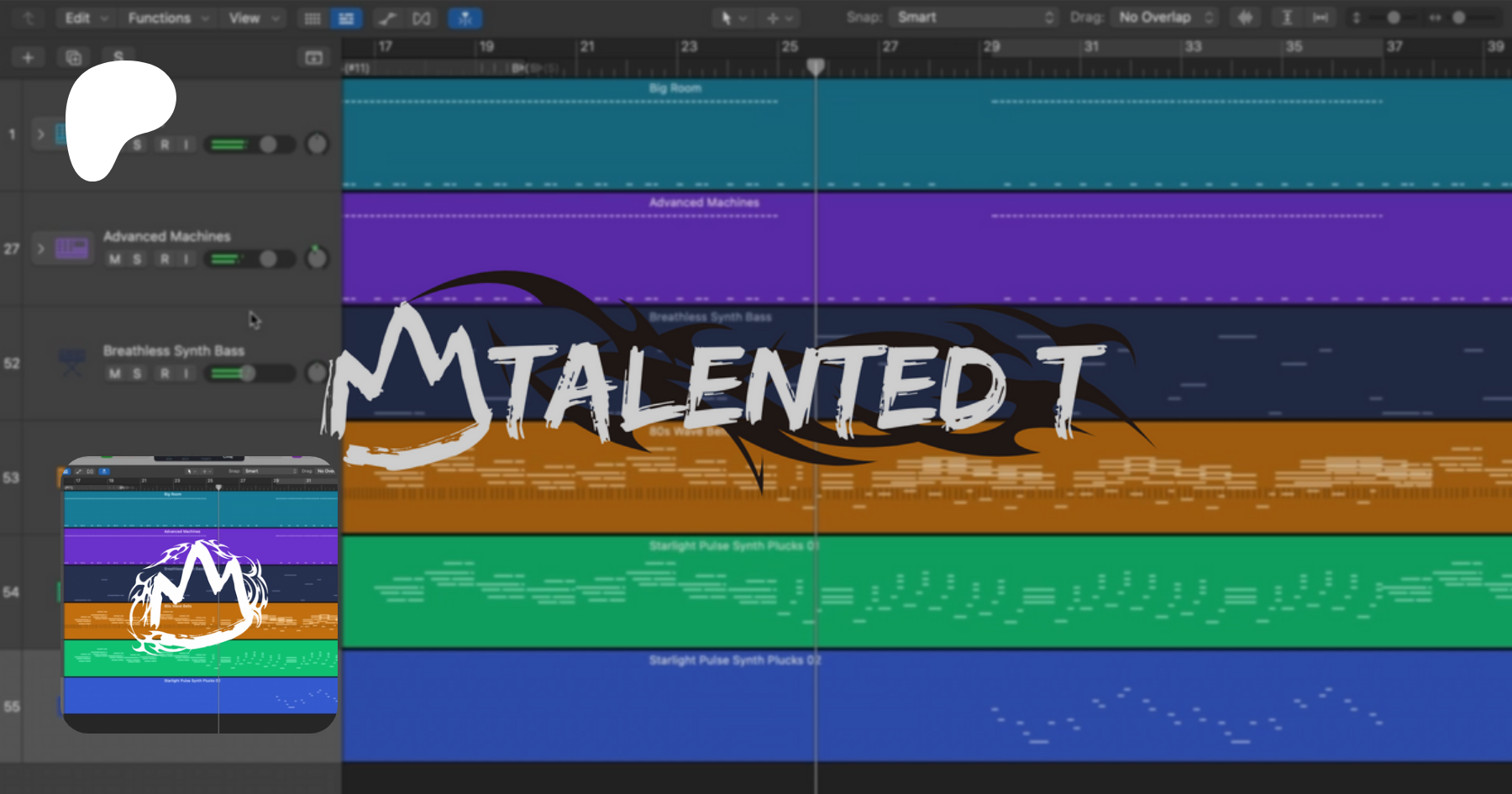Image resolution: width=1512 pixels, height=794 pixels.
Task: Click the Advanced Machines purple instrument icon
Action: 72,249
